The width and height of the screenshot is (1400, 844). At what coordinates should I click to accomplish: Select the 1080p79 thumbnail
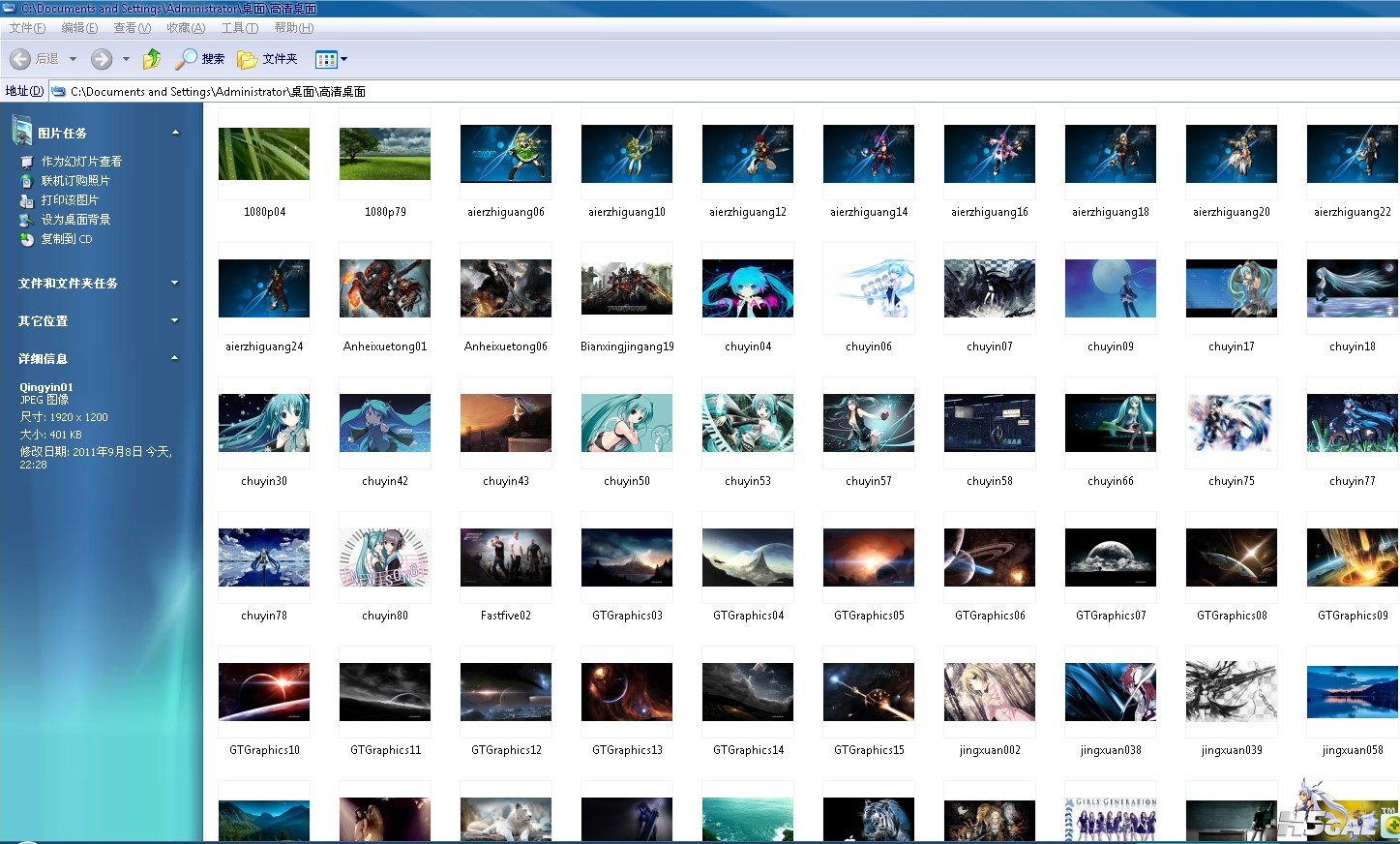tap(385, 154)
